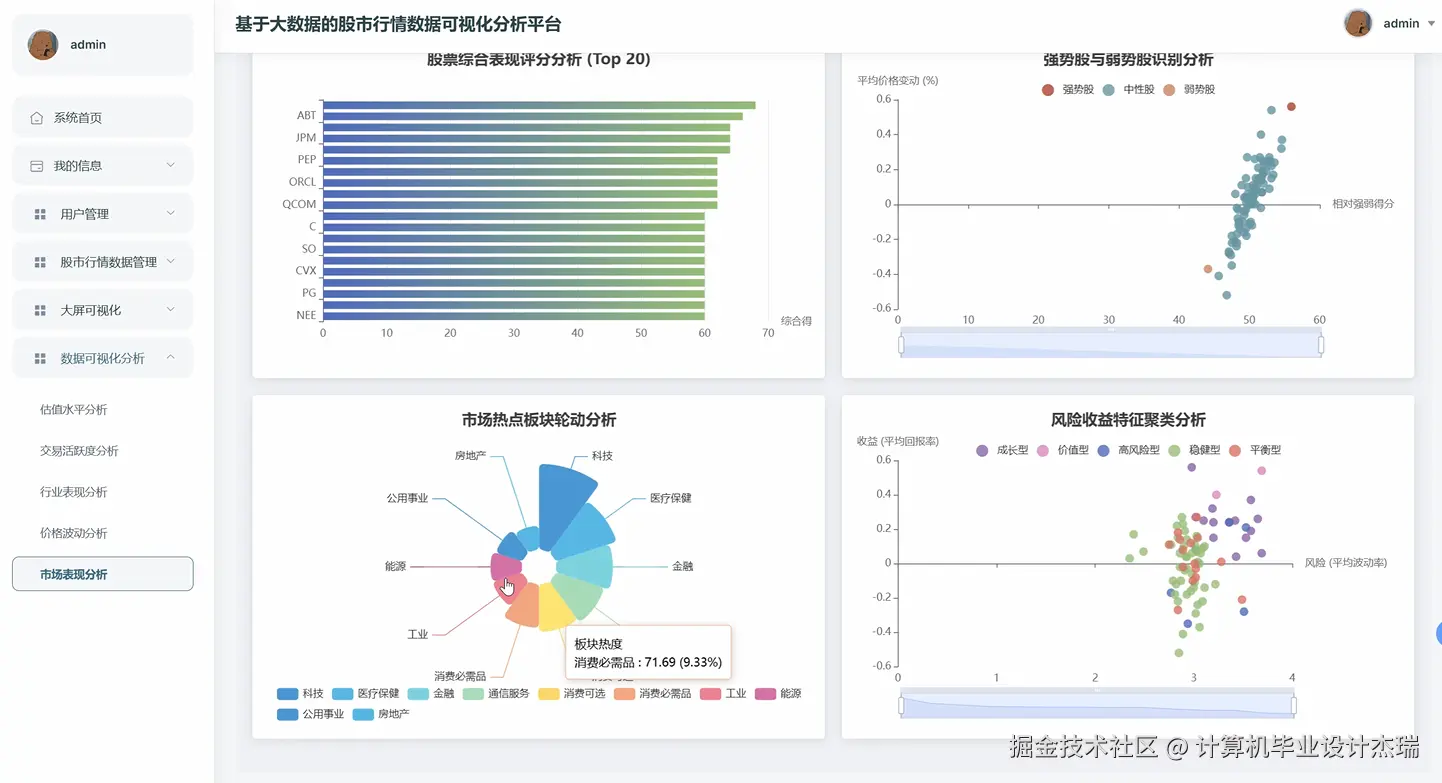Click the admin avatar in the top bar
This screenshot has width=1442, height=783.
point(1358,23)
